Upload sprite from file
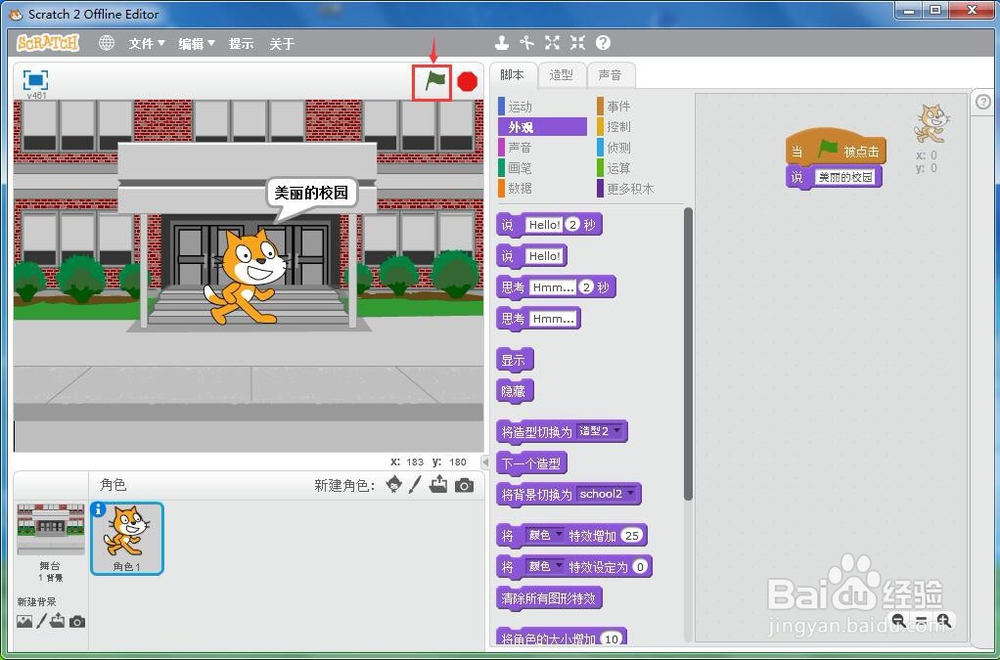 [x=438, y=485]
